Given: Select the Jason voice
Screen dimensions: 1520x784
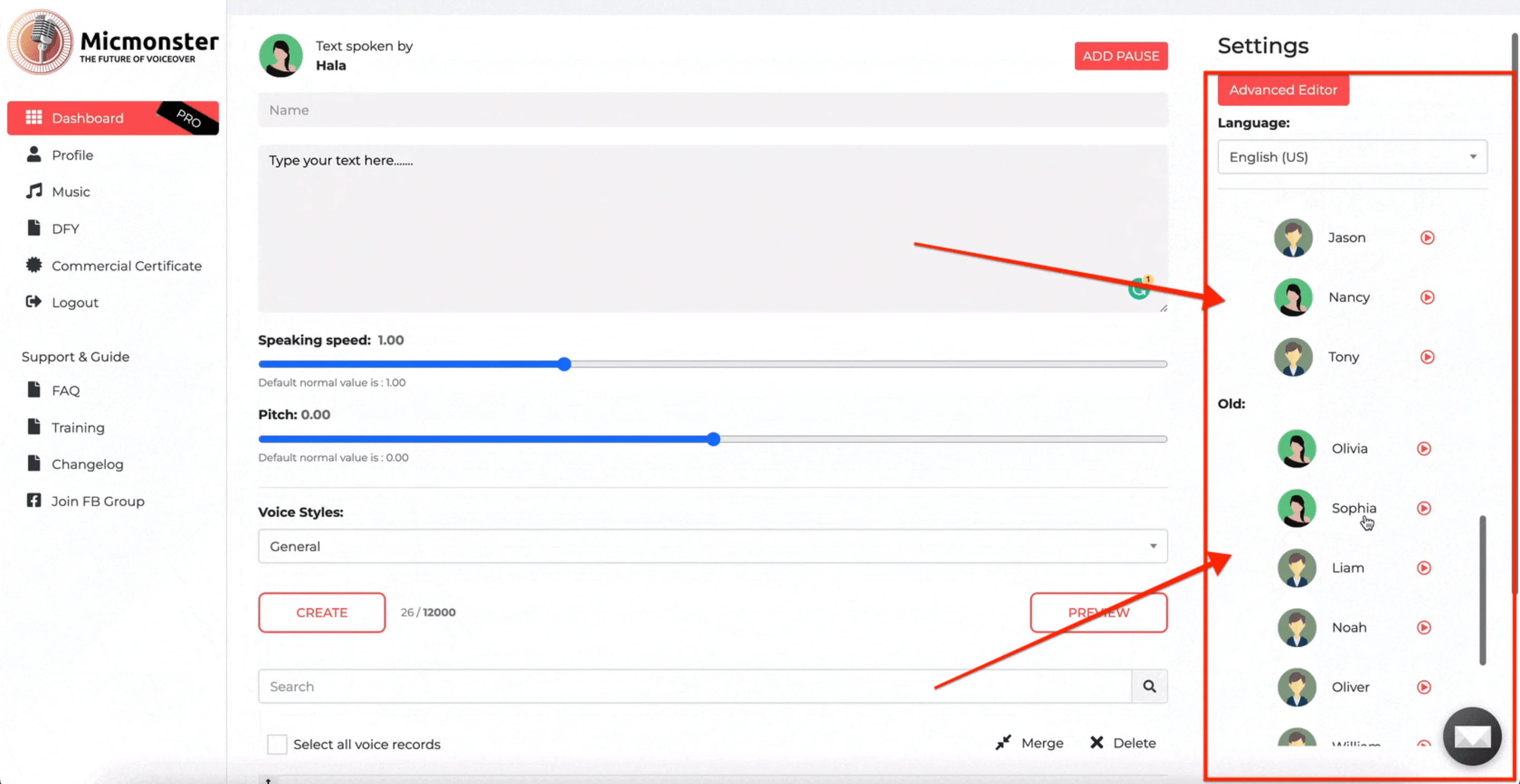Looking at the screenshot, I should 1346,238.
